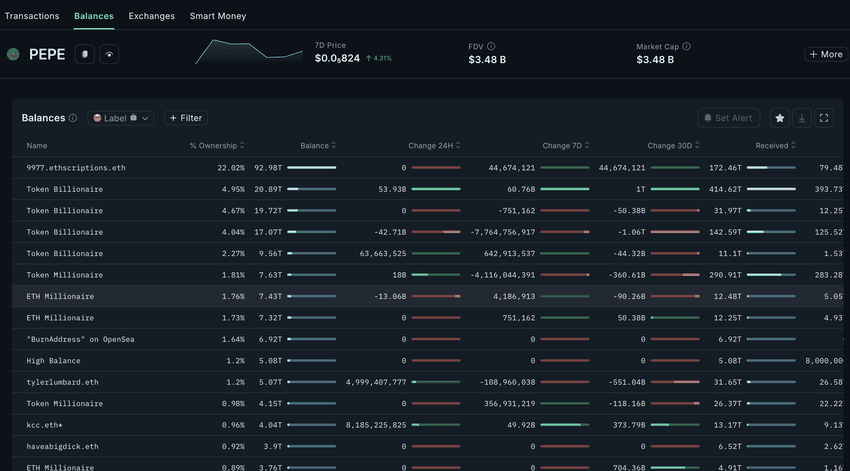Image resolution: width=850 pixels, height=471 pixels.
Task: Open the Label dropdown
Action: pos(120,118)
